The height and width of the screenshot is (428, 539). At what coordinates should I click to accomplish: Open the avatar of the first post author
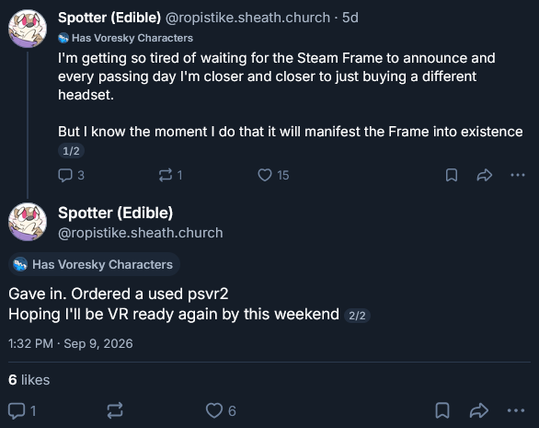pyautogui.click(x=28, y=28)
